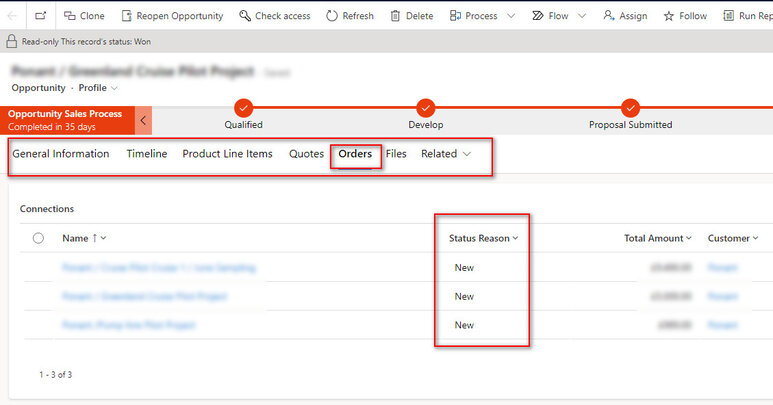Select the Orders tab

click(x=355, y=154)
